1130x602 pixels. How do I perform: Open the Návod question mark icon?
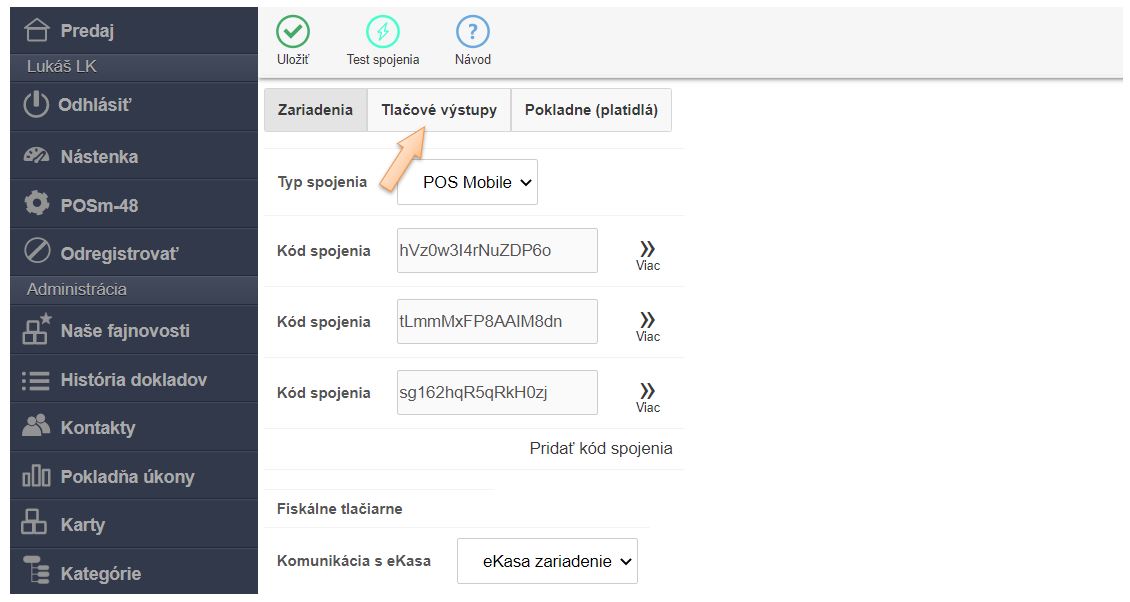473,32
